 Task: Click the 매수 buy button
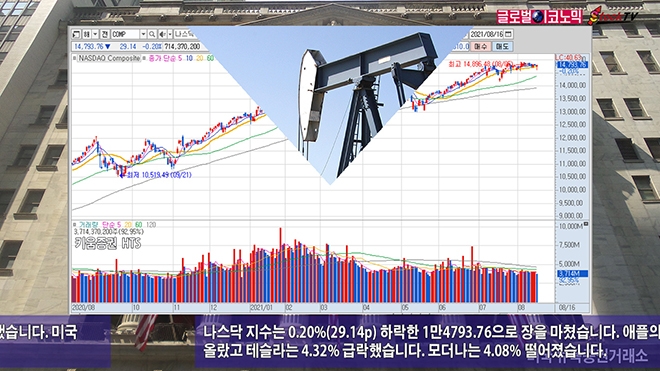pyautogui.click(x=481, y=46)
